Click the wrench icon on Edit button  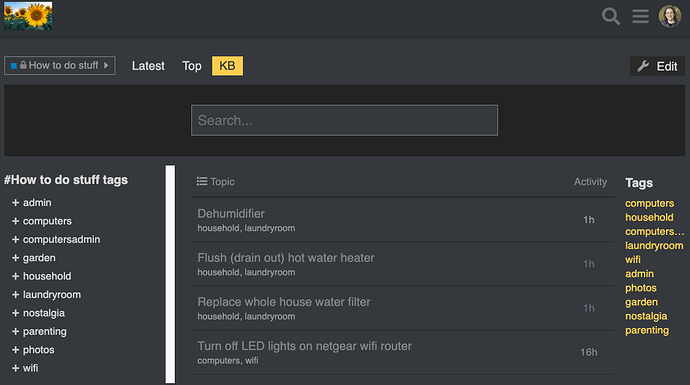click(643, 66)
